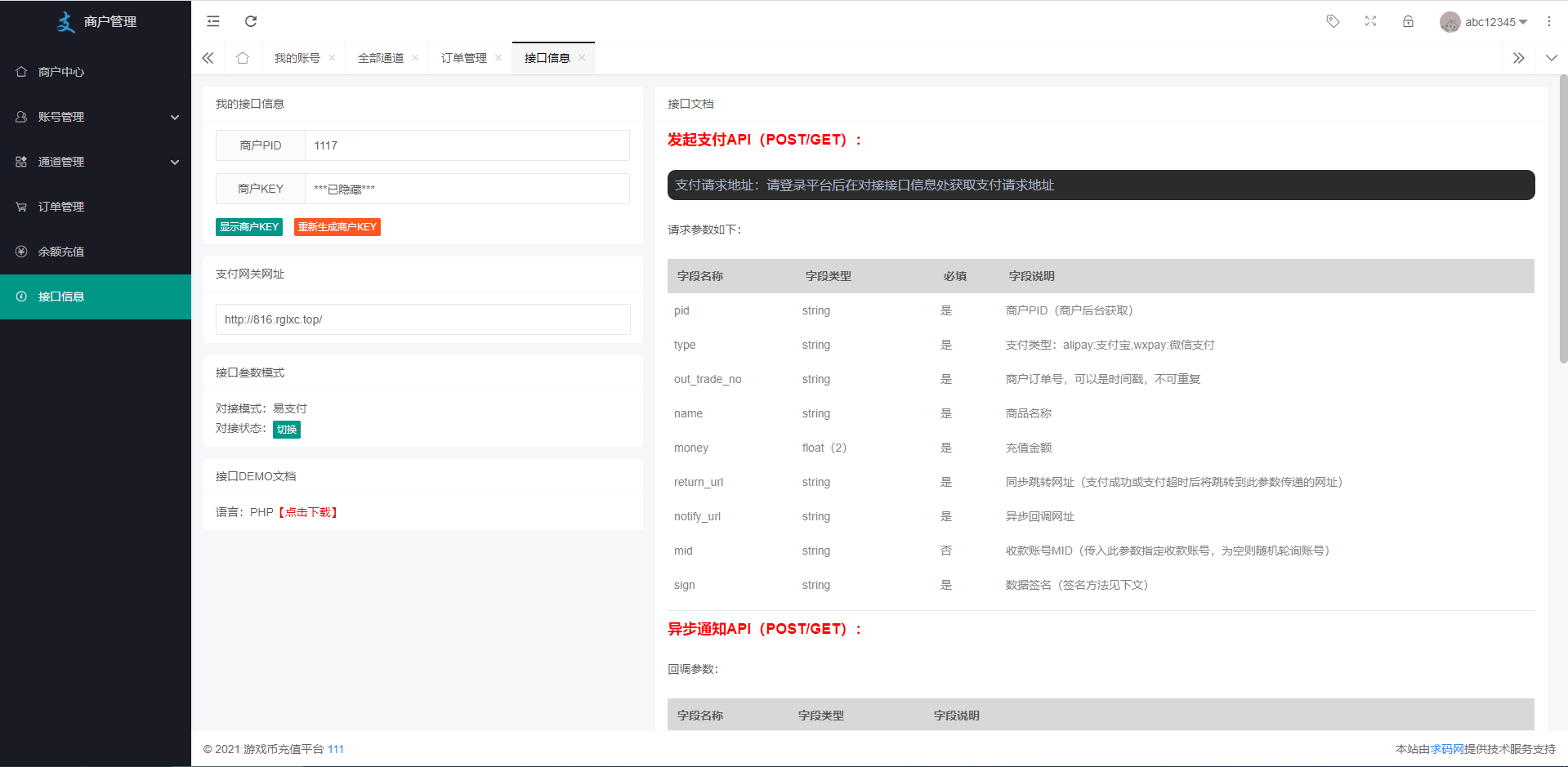The width and height of the screenshot is (1568, 767).
Task: Collapse the sidebar with the menu icon
Action: coord(213,21)
